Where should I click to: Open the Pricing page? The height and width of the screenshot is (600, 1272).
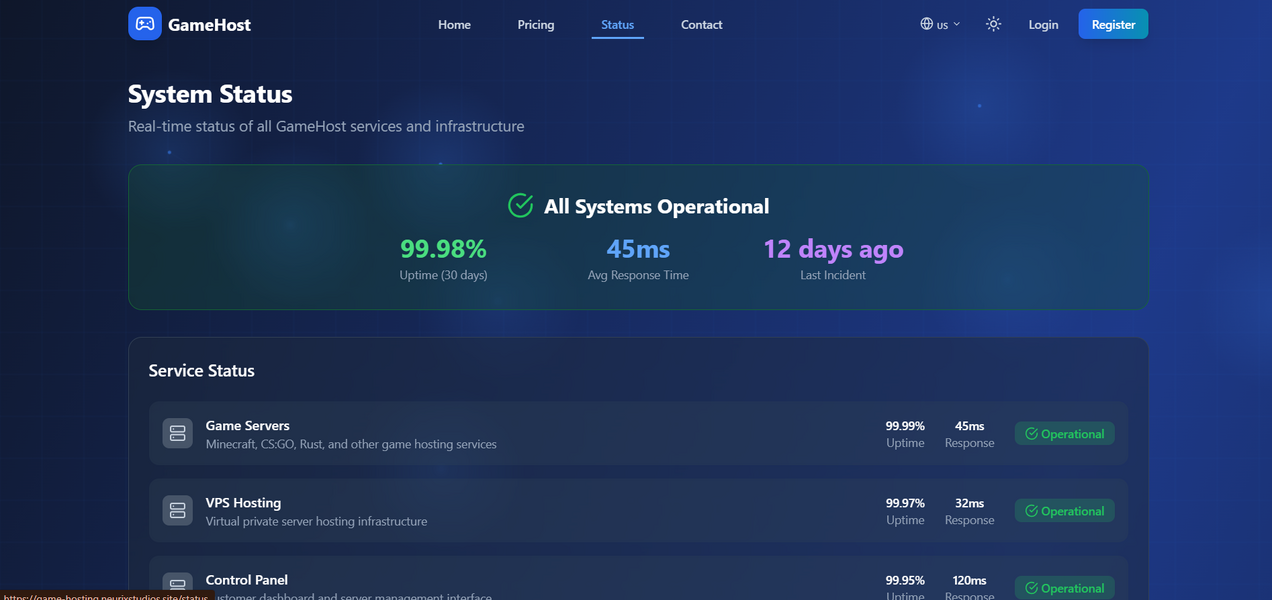click(x=536, y=24)
